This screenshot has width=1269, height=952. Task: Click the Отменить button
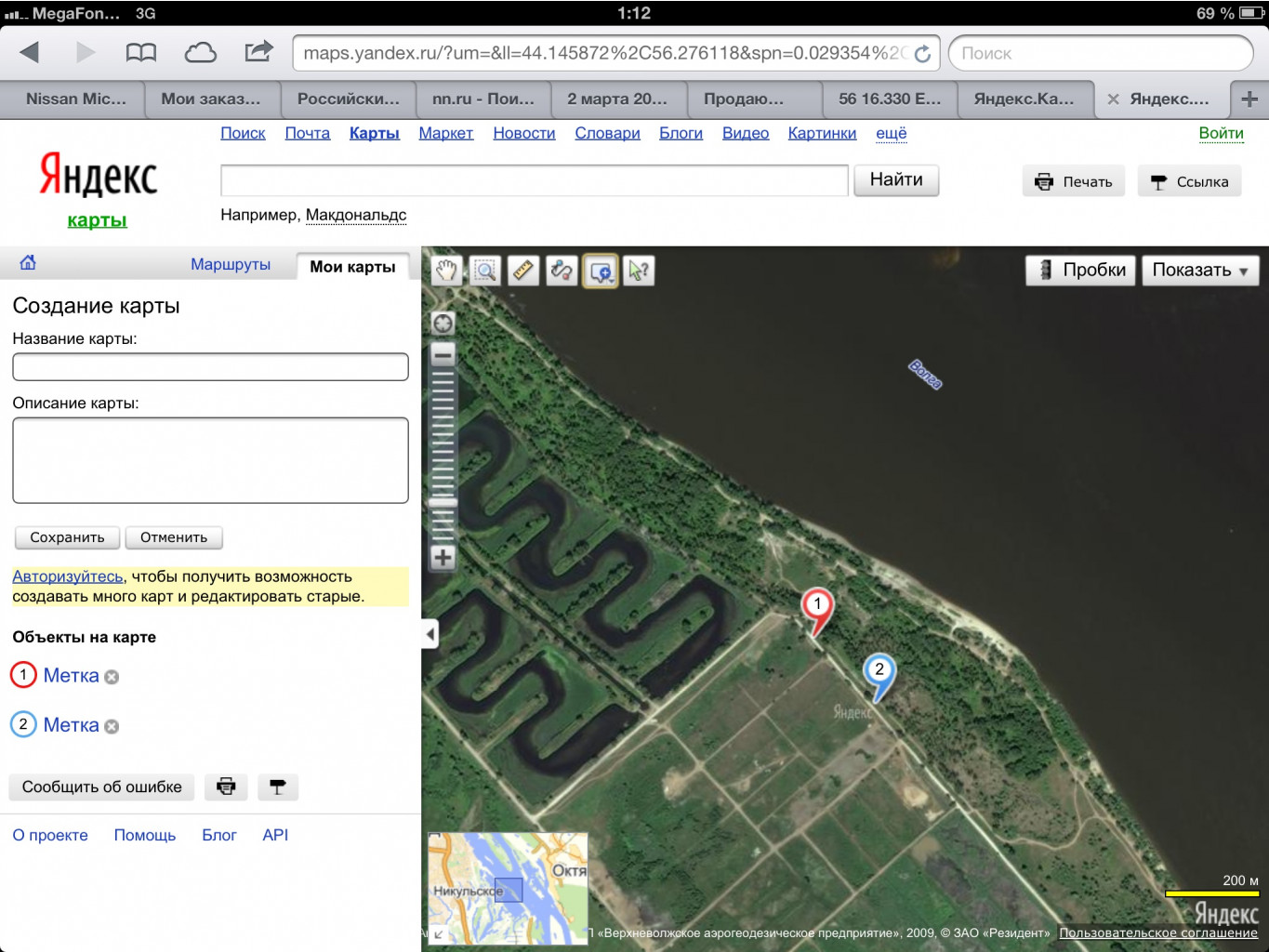pos(174,537)
